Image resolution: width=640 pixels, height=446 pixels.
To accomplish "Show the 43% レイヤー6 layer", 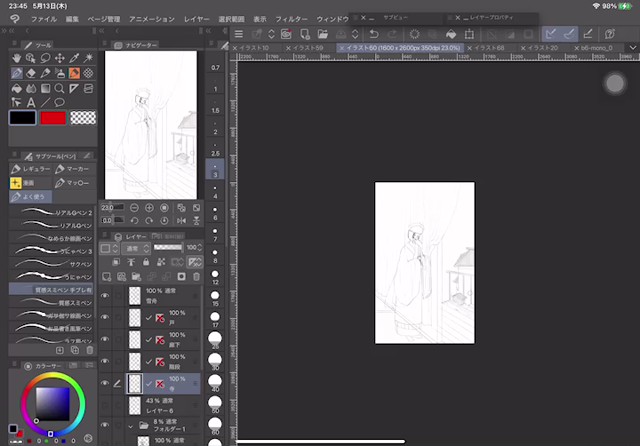I will [x=105, y=405].
